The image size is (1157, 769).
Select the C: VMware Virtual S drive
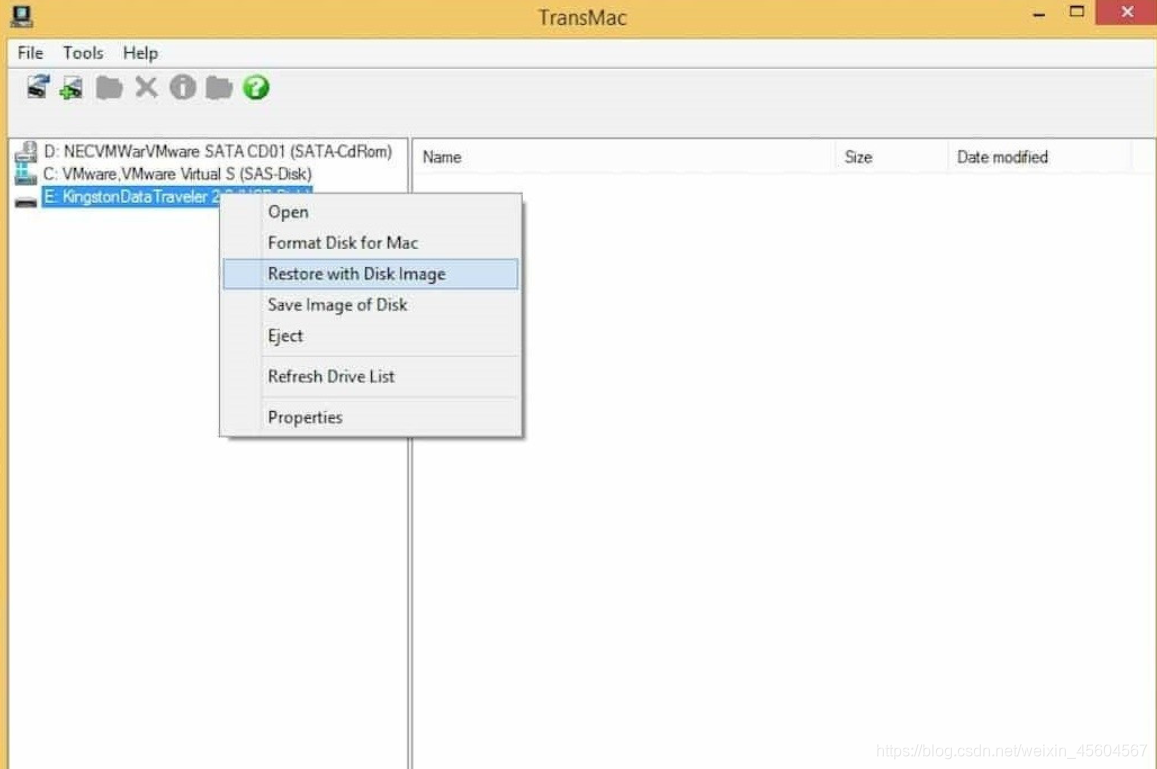[x=177, y=174]
